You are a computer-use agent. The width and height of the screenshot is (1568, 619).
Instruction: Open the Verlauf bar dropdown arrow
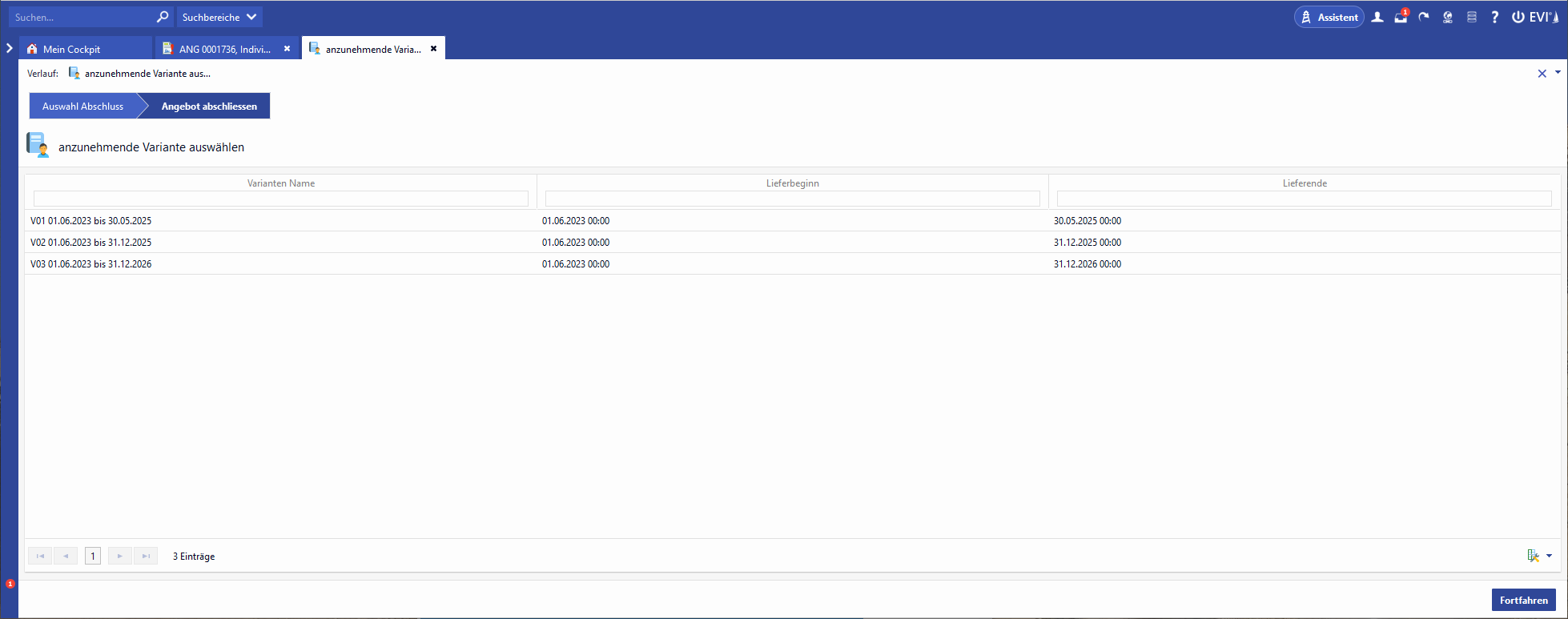click(1558, 73)
